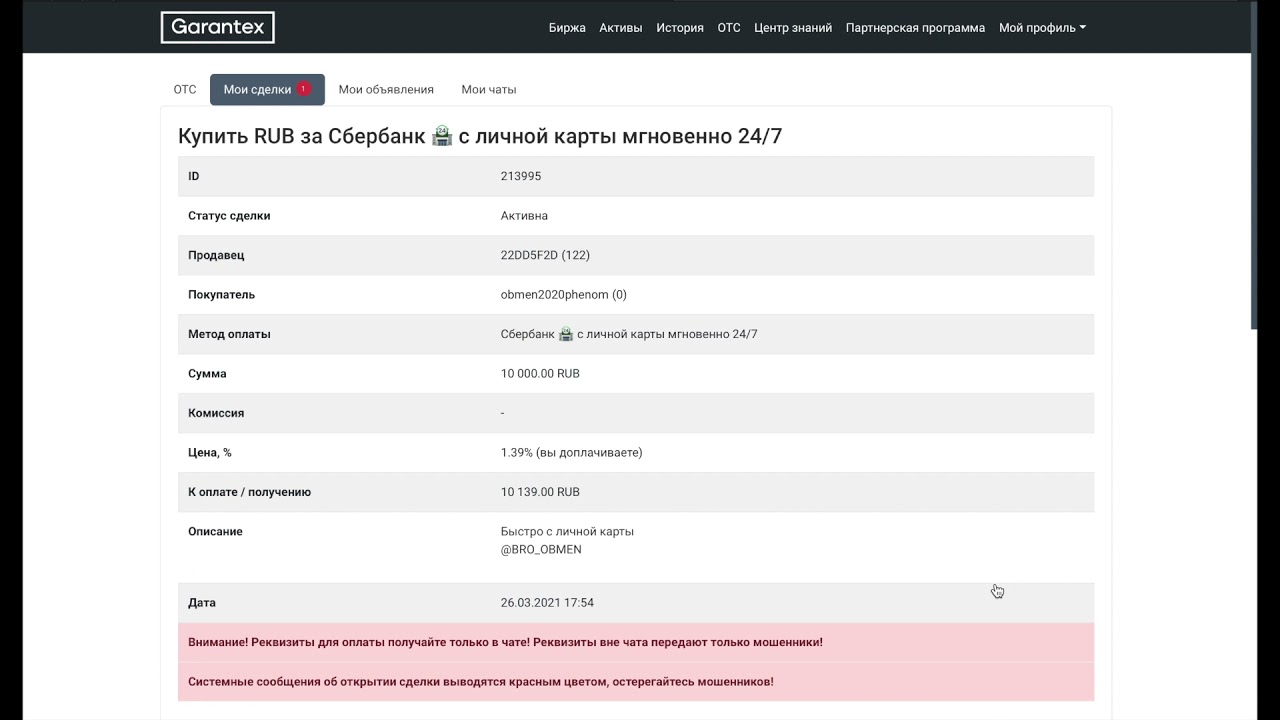Open Партнерская программа link
Screen dimensions: 1280x720
pos(915,28)
